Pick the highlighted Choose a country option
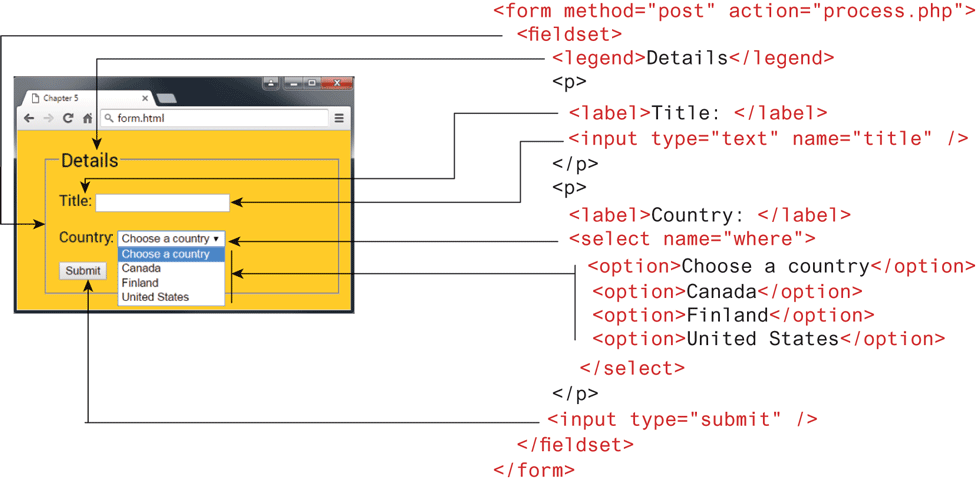 point(166,254)
